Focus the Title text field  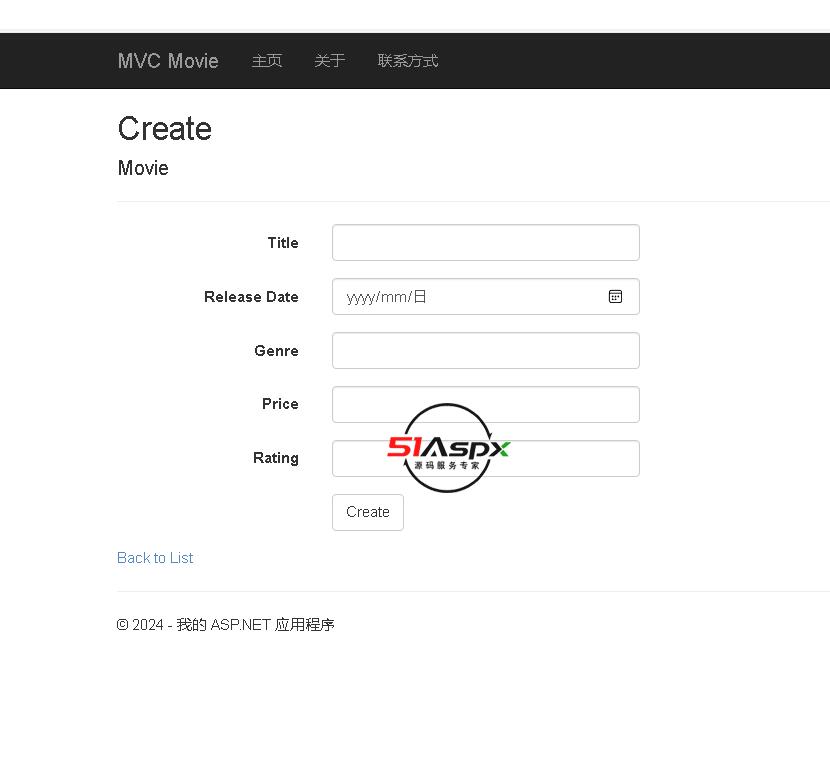pos(485,243)
